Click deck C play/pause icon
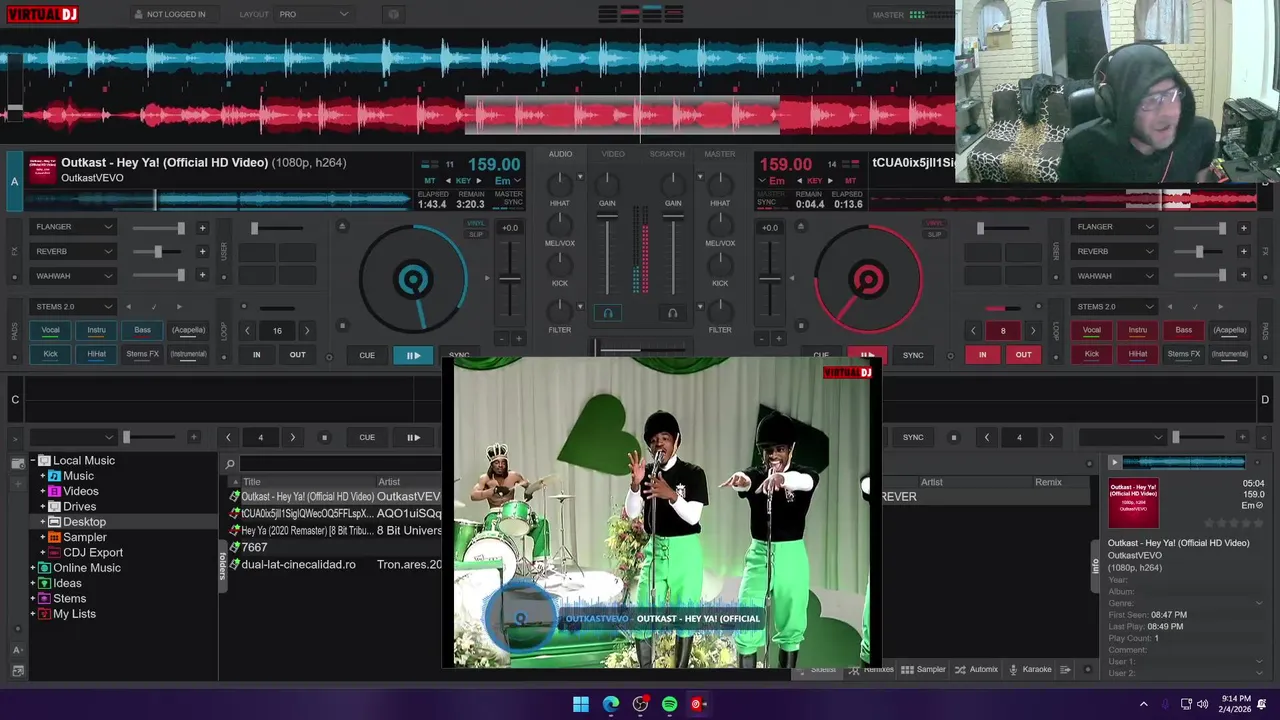 [413, 437]
